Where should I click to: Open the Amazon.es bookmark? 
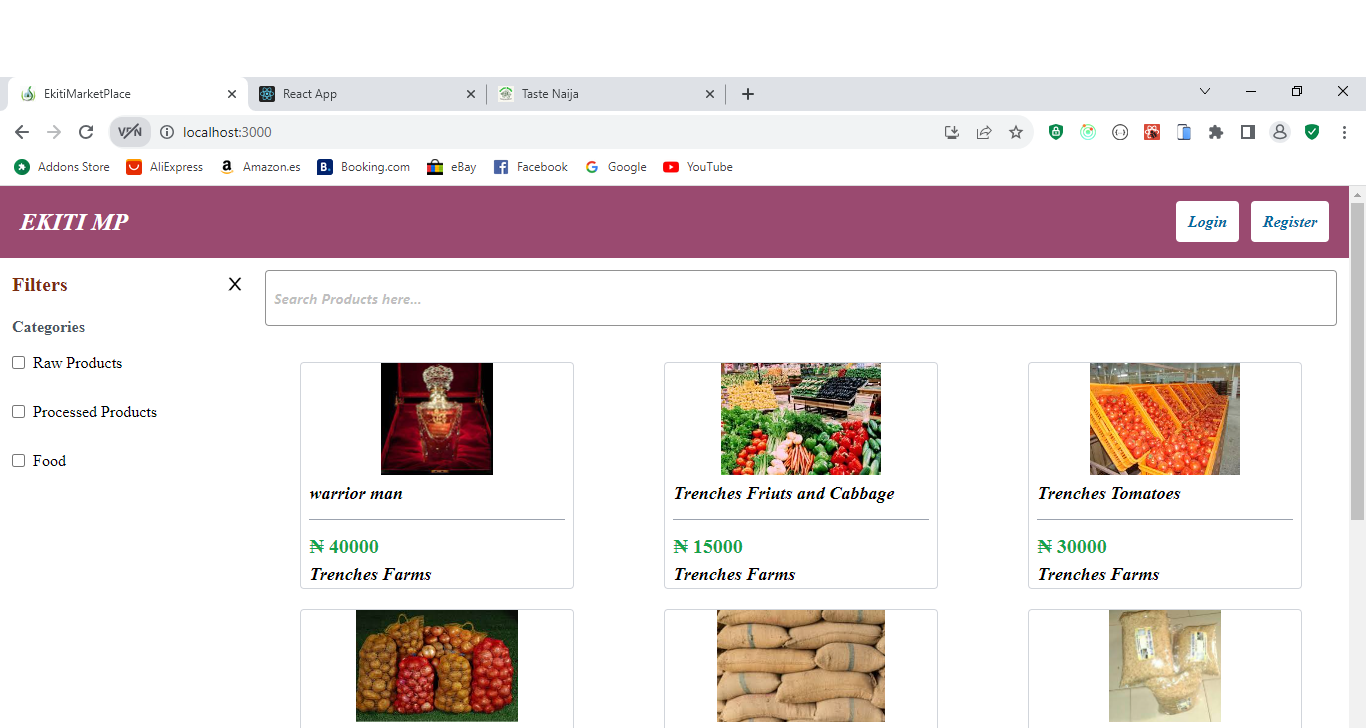(x=260, y=167)
